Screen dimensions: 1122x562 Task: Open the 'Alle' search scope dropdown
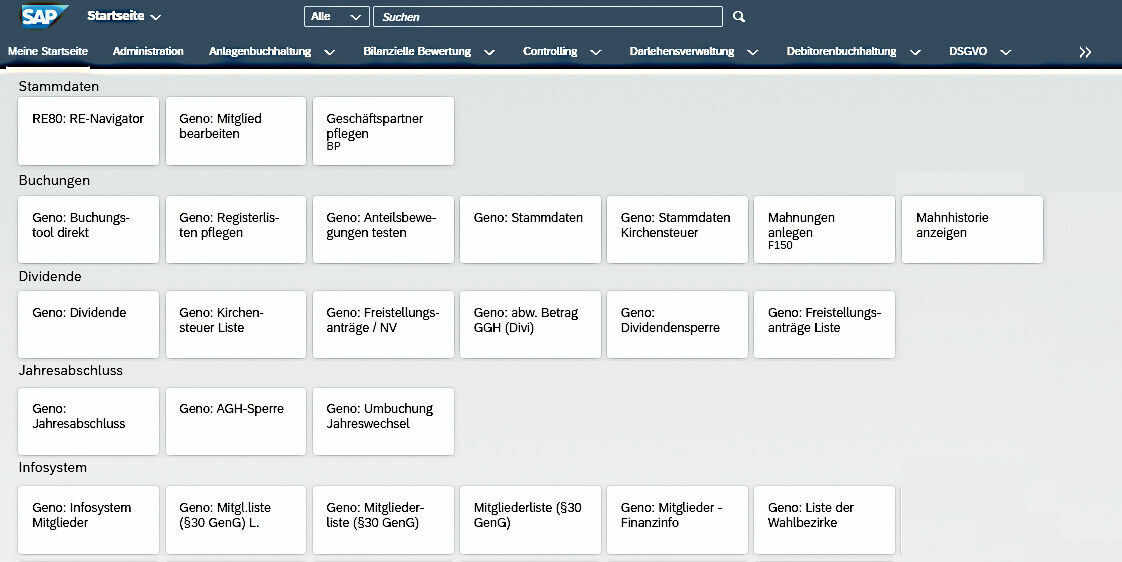coord(336,17)
